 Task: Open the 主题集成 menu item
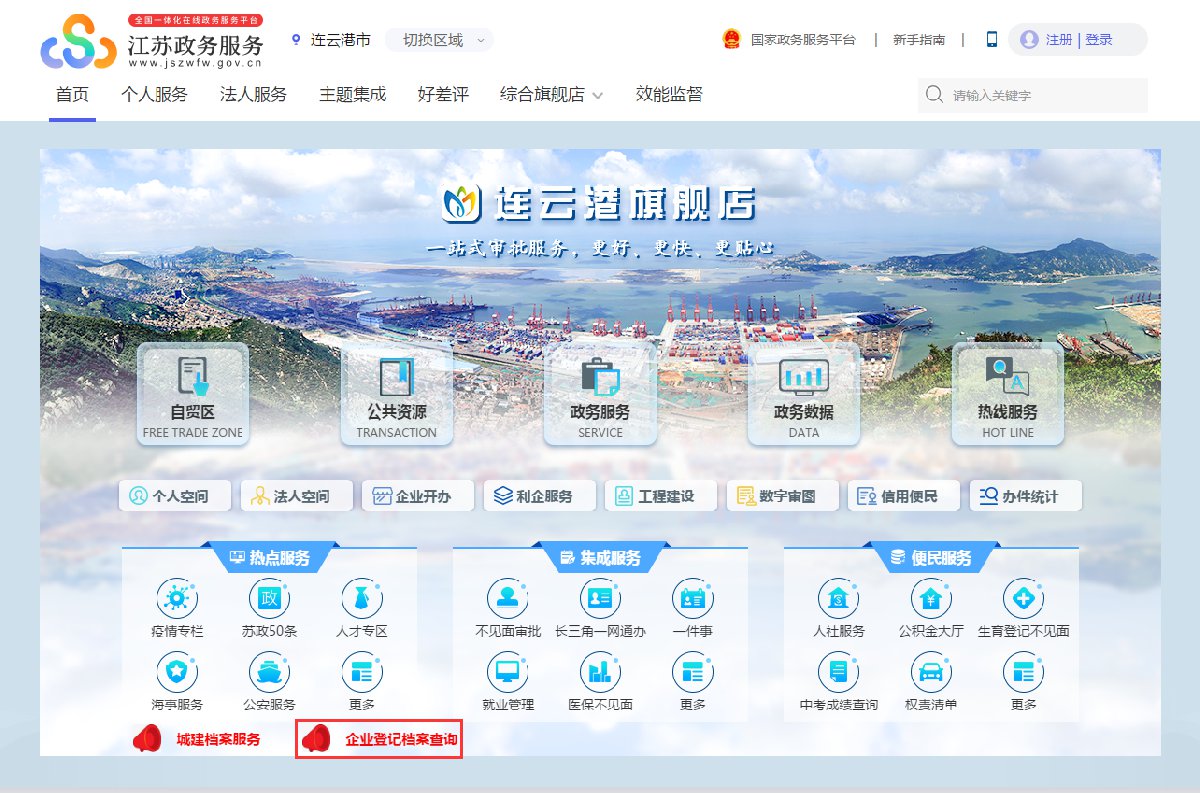(x=352, y=94)
